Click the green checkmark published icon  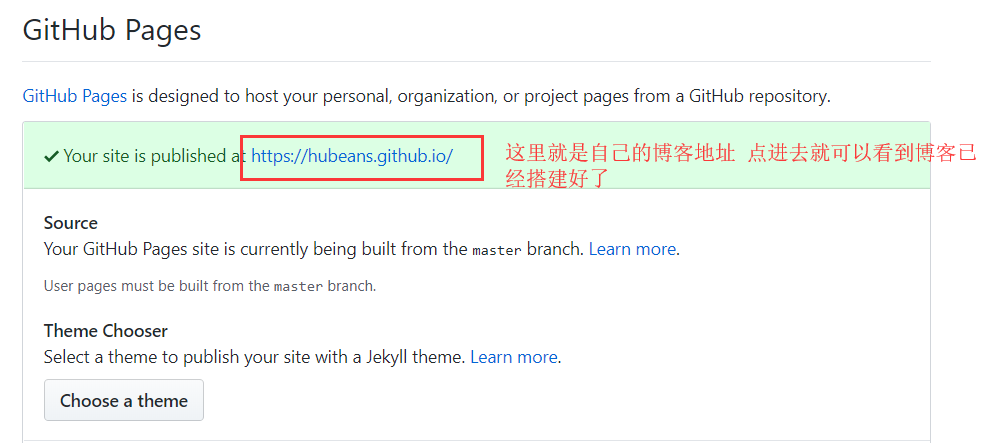tap(52, 157)
